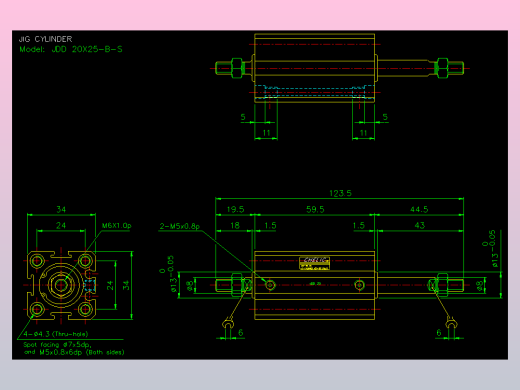Screen dimensions: 520x390
Task: Click the "4-ø4.3 (Thru-hole)" note
Action: [56, 334]
